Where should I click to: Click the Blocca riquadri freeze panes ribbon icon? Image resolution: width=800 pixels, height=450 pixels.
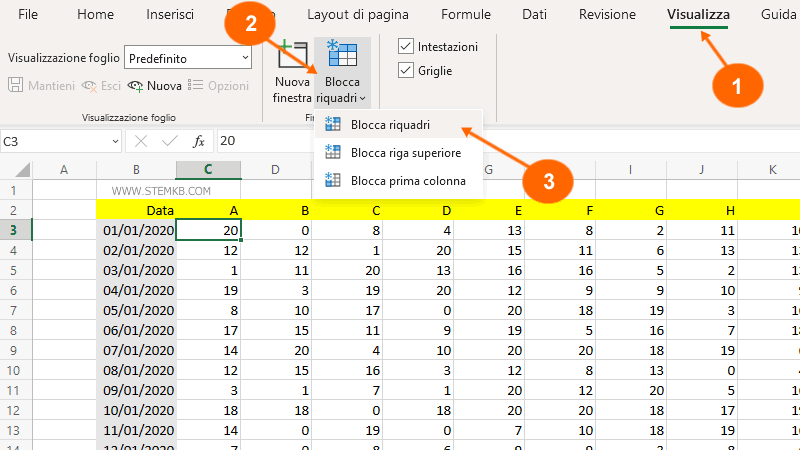coord(342,58)
